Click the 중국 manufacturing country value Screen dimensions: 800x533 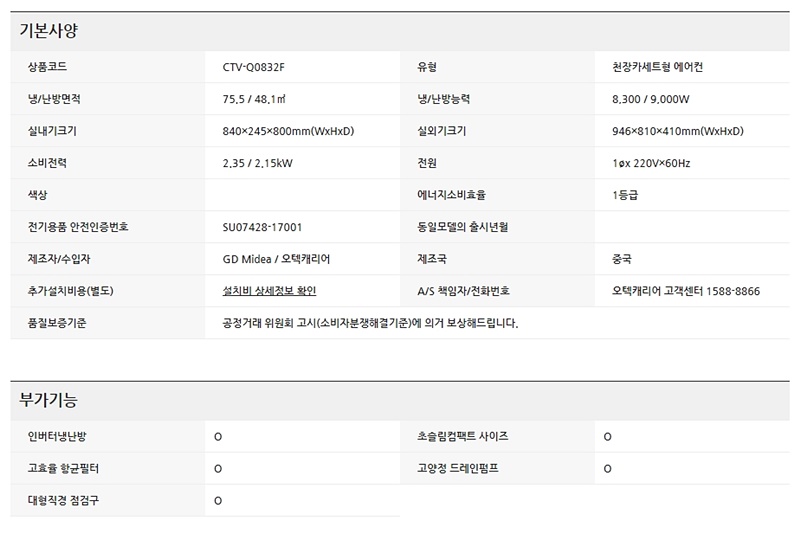pyautogui.click(x=622, y=259)
